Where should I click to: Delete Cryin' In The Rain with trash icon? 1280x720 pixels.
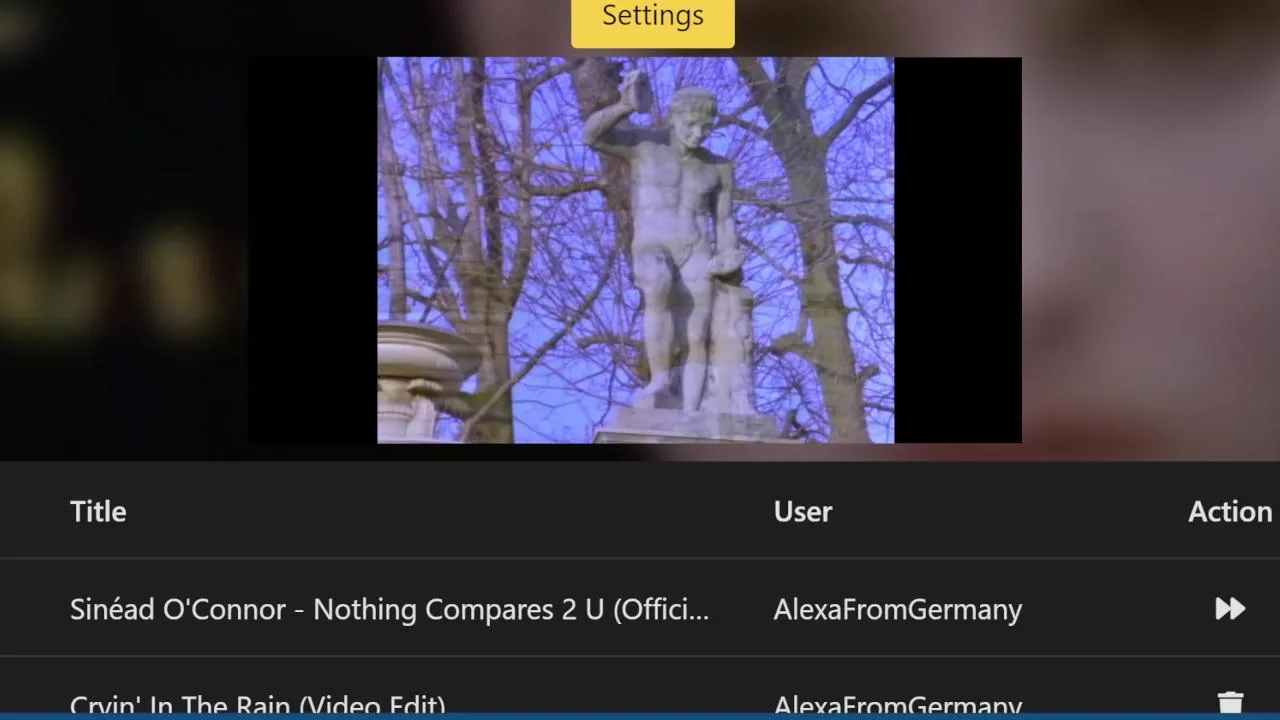coord(1231,704)
